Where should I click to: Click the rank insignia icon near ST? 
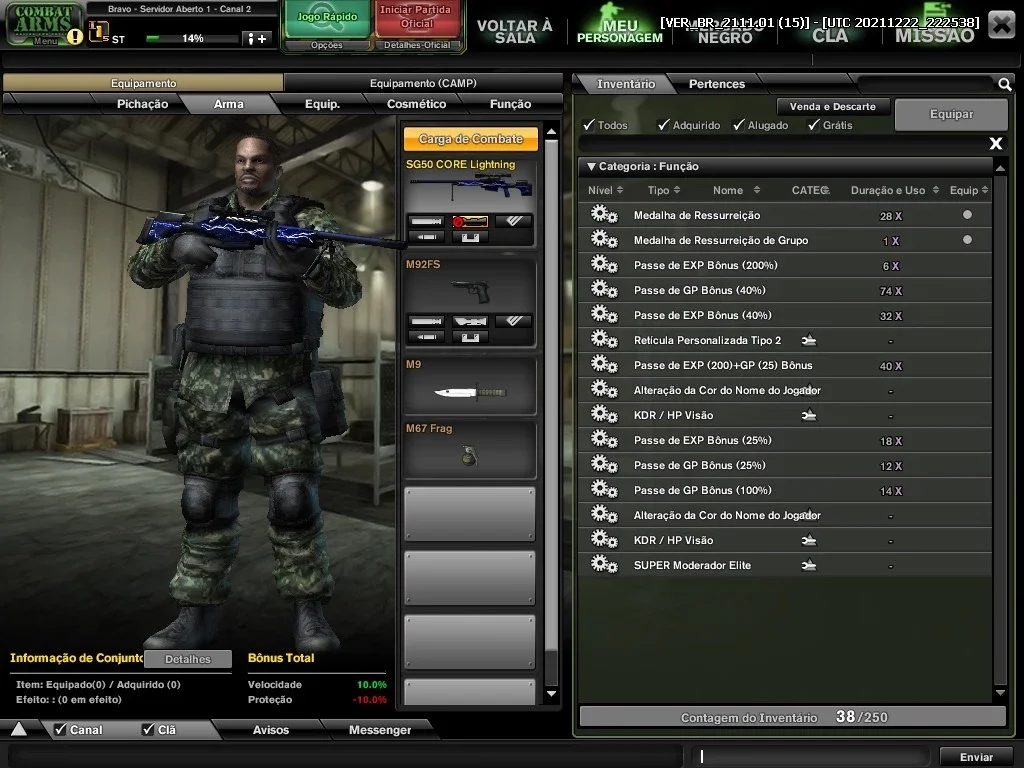pos(98,31)
